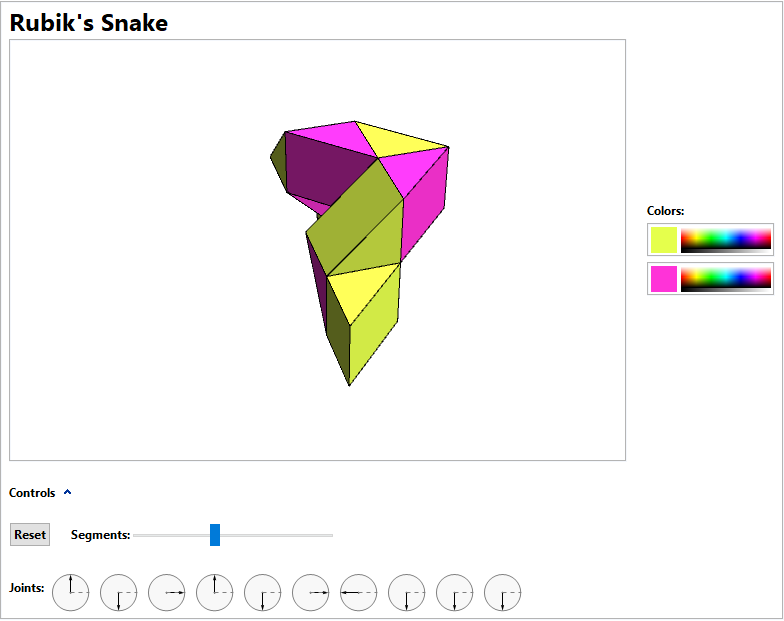Click the eighth joint dial
Screen dimensions: 784x621
coord(407,593)
